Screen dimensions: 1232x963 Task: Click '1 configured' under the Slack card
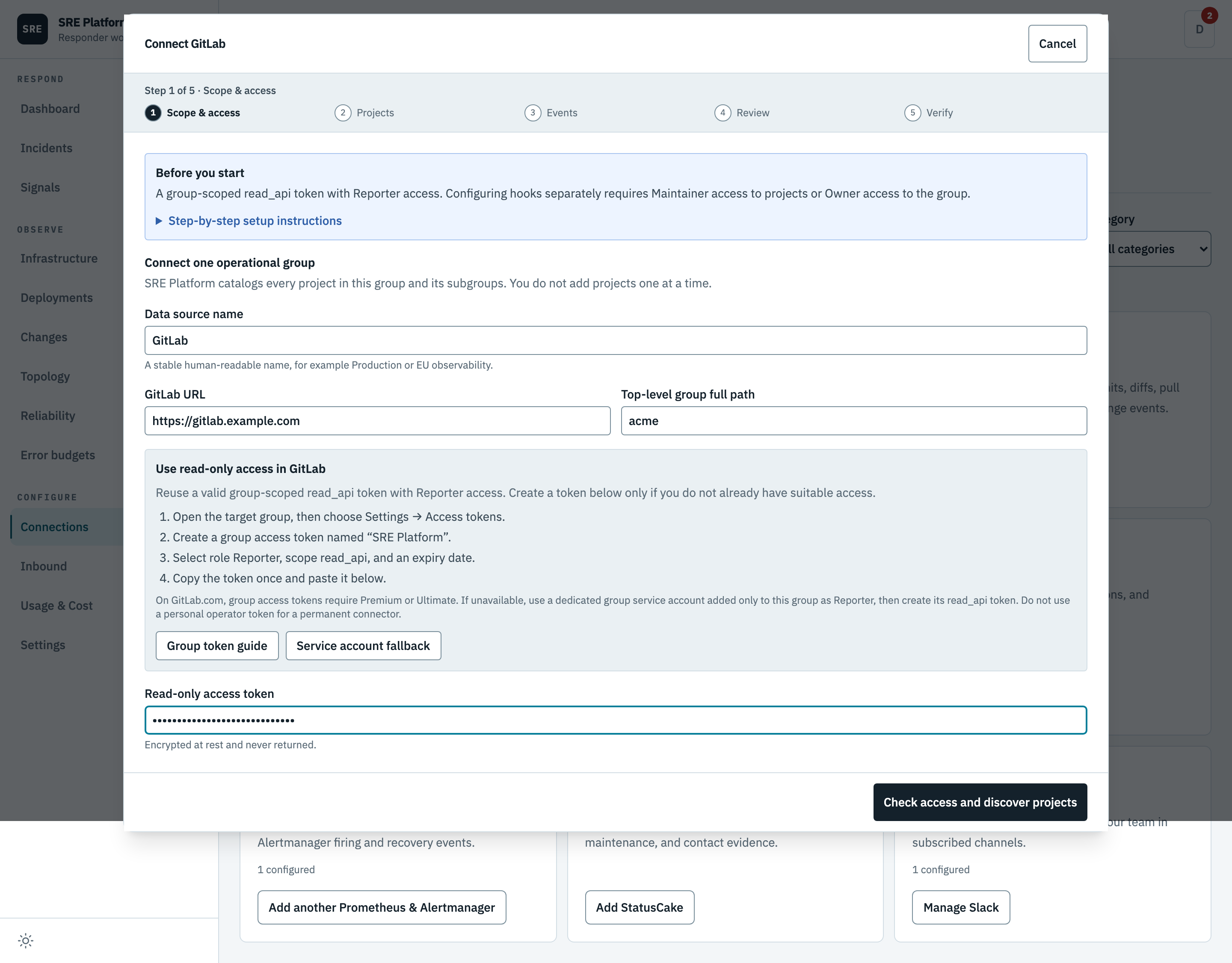941,870
